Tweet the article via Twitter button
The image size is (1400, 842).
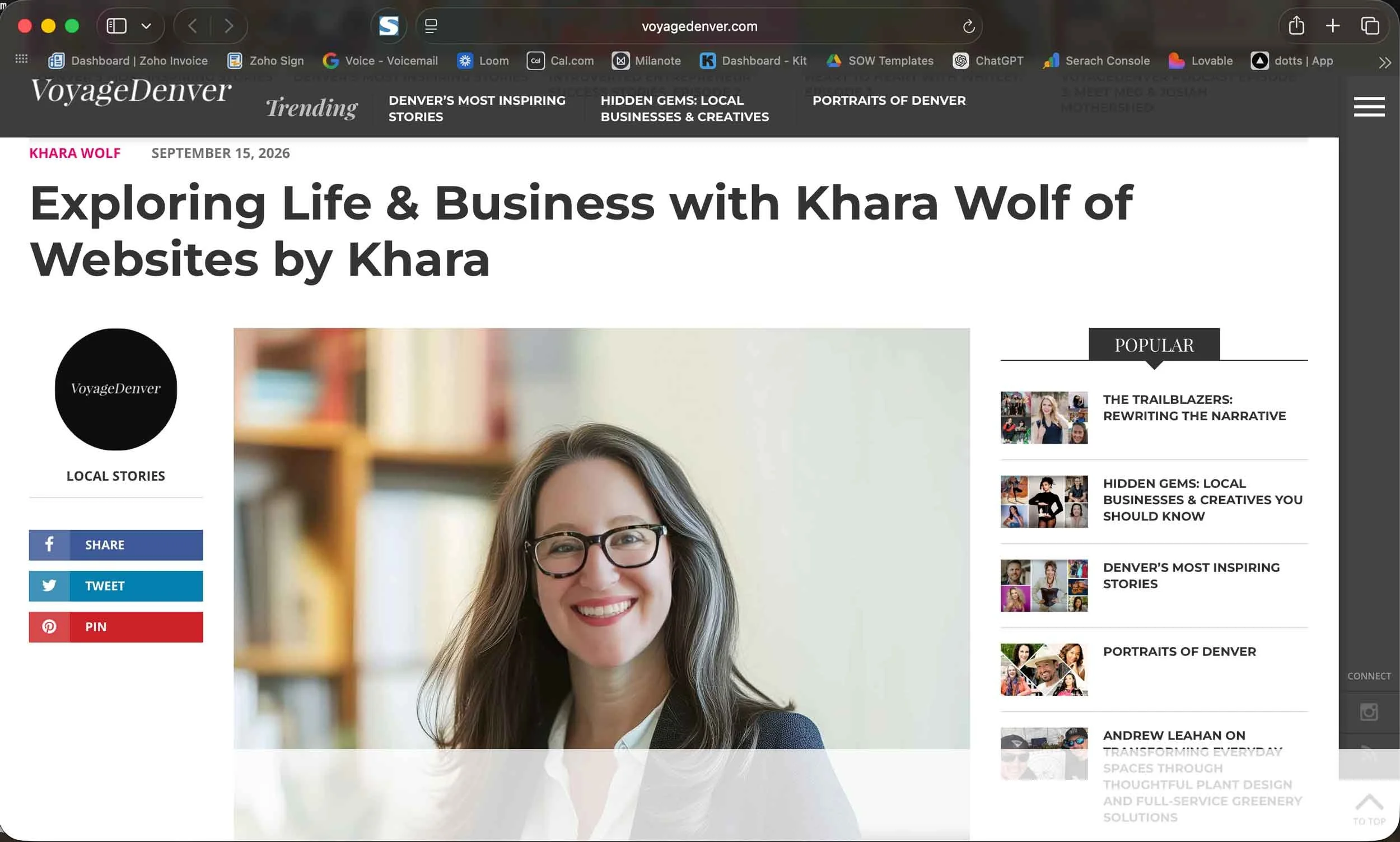(x=116, y=585)
